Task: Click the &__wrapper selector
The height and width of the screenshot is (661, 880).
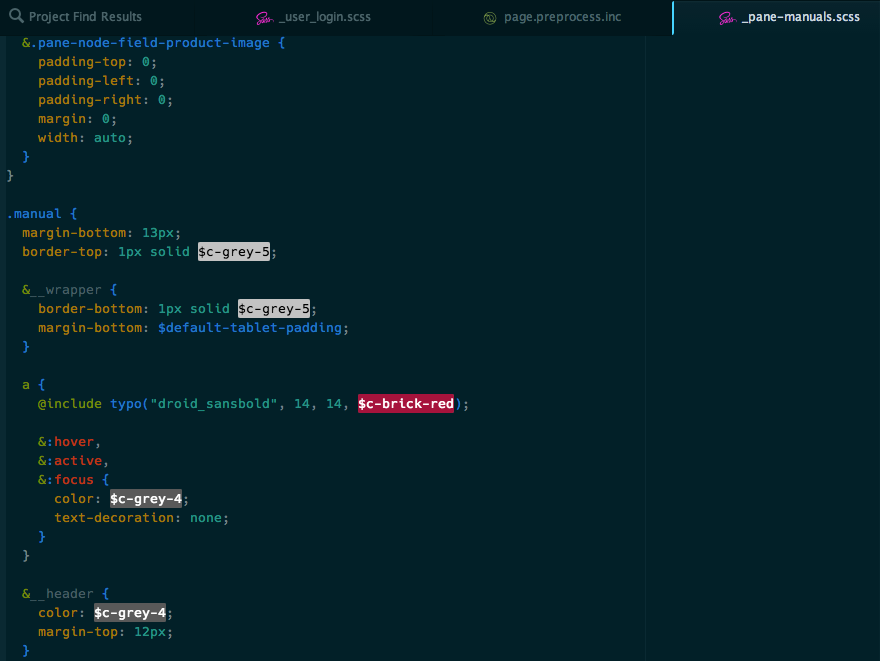Action: pos(62,290)
